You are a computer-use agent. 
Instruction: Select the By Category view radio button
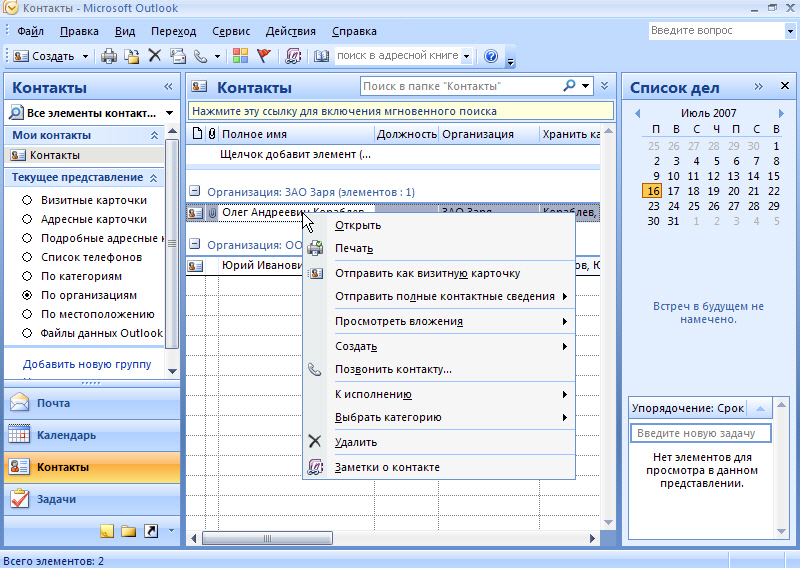click(27, 276)
